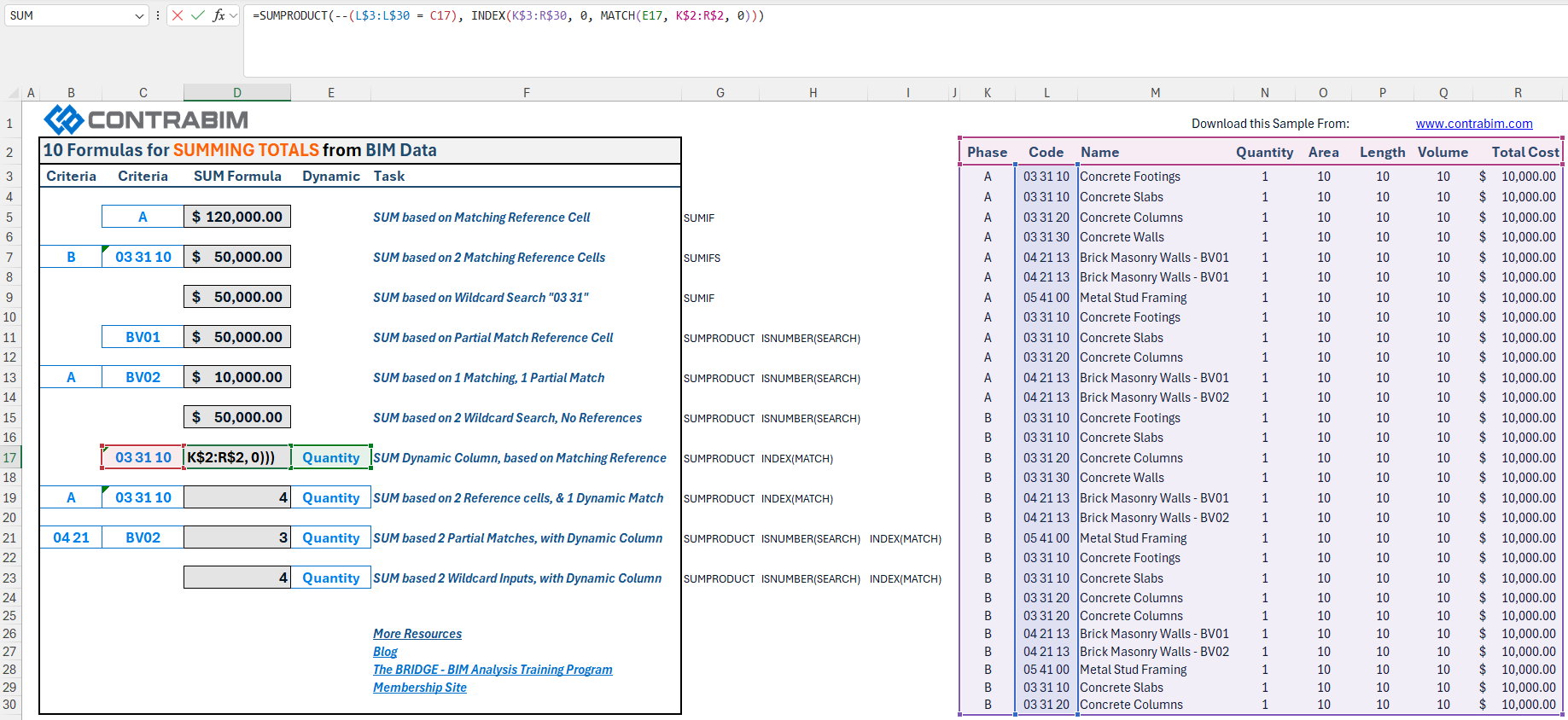This screenshot has width=1568, height=720.
Task: Select the row 17 header
Action: click(10, 458)
